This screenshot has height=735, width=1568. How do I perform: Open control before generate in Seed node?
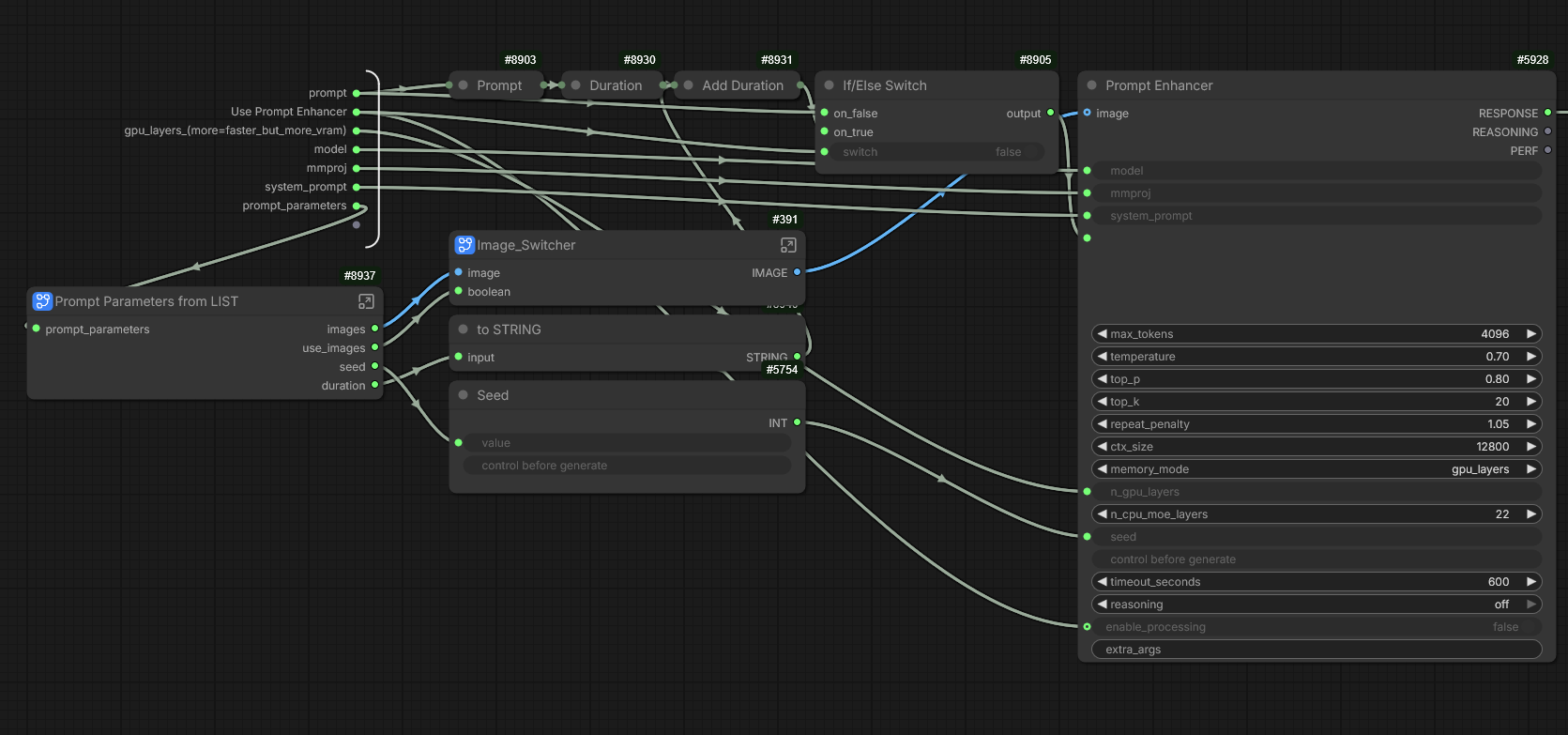tap(628, 466)
